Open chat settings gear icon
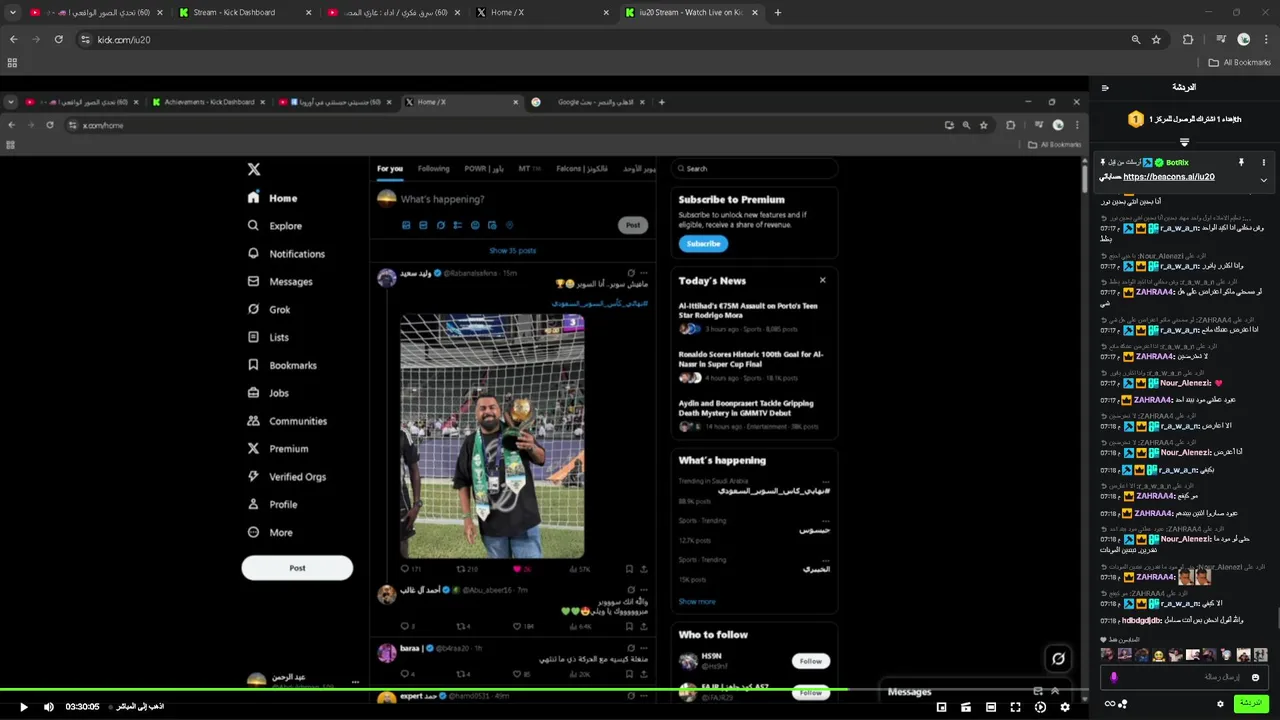The height and width of the screenshot is (720, 1280). (1220, 704)
